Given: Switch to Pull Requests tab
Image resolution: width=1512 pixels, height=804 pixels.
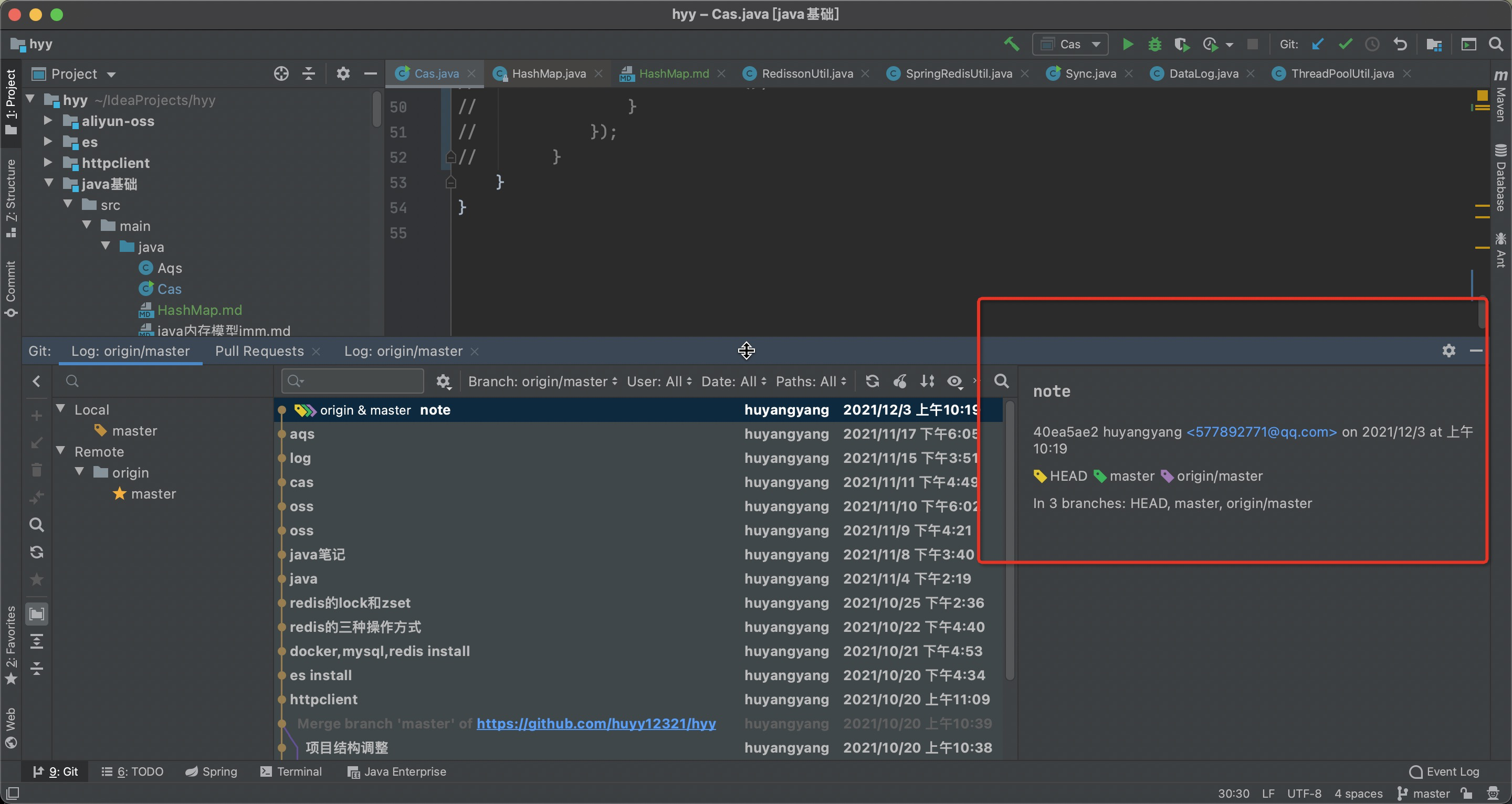Looking at the screenshot, I should (259, 351).
